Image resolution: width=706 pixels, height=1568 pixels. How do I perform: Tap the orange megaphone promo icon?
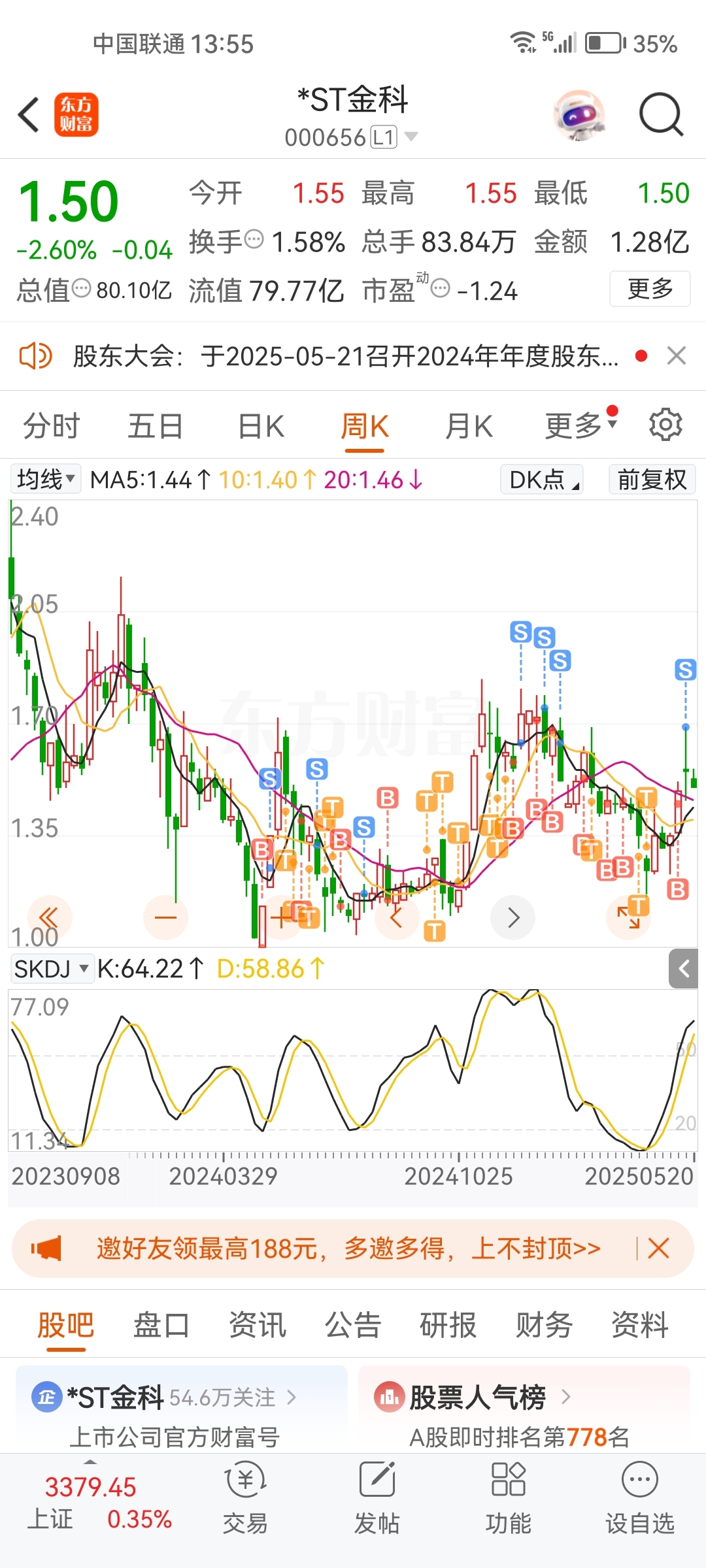(x=46, y=1249)
